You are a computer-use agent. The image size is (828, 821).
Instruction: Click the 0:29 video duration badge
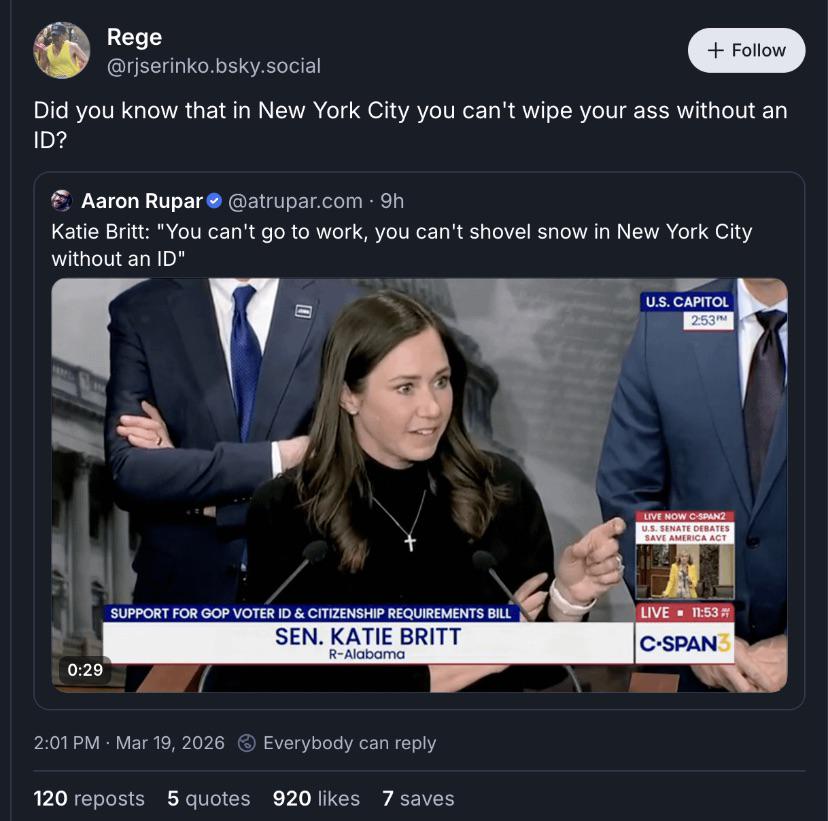click(85, 669)
